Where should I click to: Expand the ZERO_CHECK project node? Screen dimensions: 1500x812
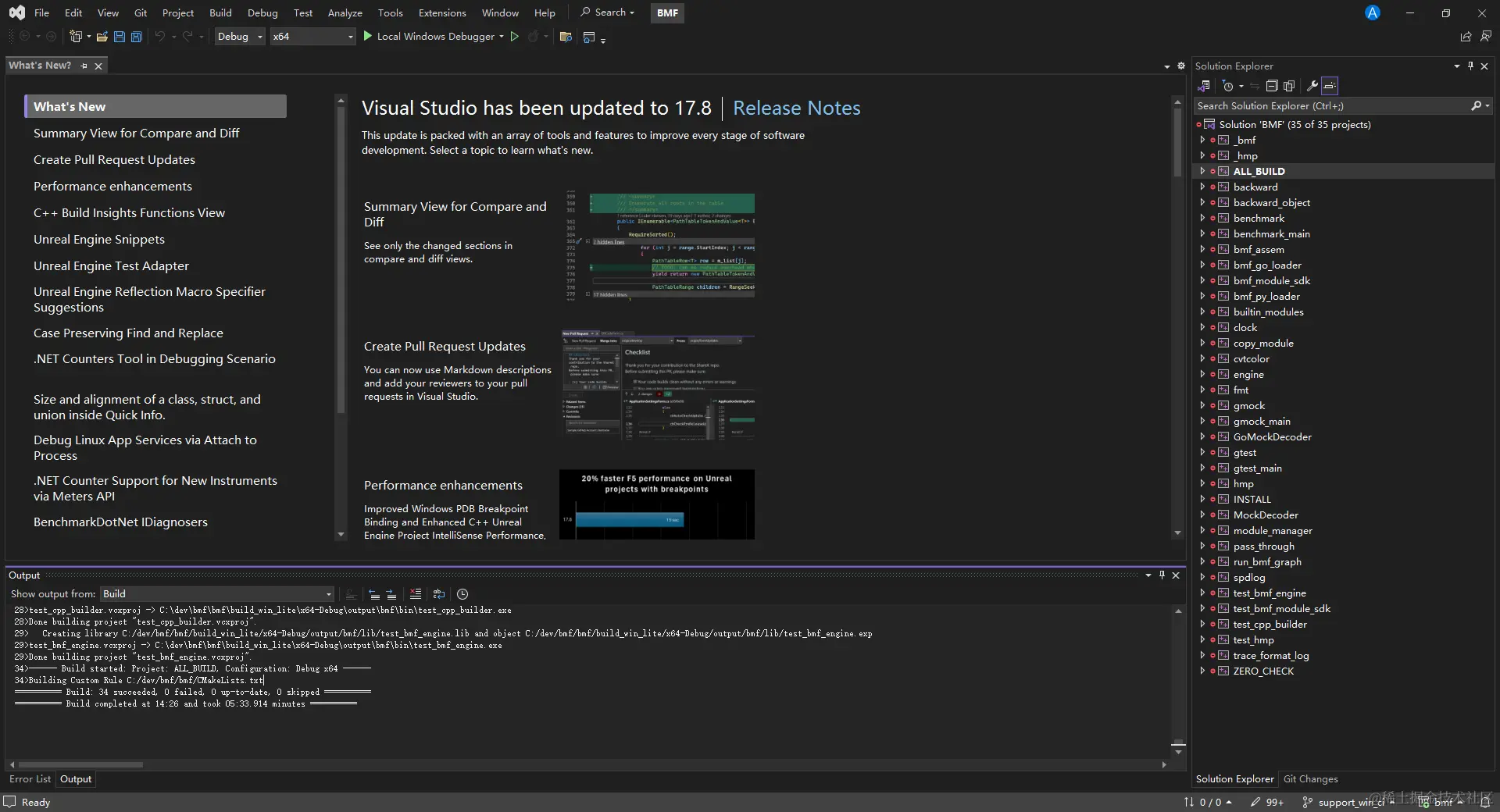point(1202,671)
